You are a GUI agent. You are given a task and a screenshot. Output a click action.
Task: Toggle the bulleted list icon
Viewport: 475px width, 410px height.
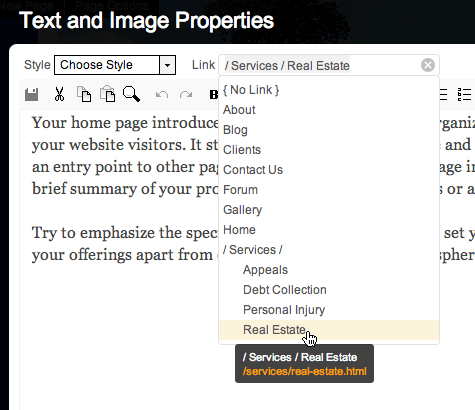(464, 95)
